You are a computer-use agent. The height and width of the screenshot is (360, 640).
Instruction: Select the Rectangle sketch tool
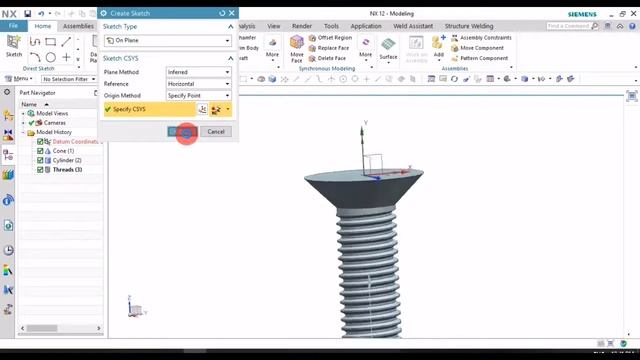pos(51,42)
